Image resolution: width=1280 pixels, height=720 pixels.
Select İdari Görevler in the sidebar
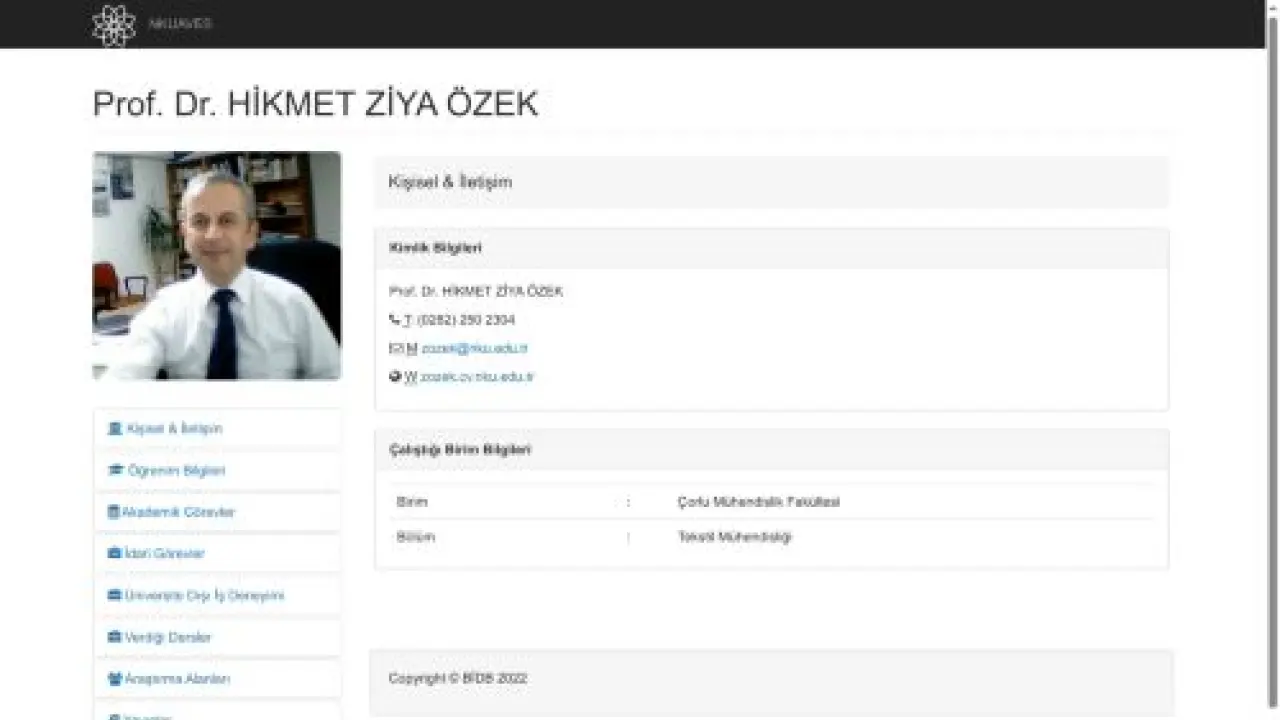(217, 554)
